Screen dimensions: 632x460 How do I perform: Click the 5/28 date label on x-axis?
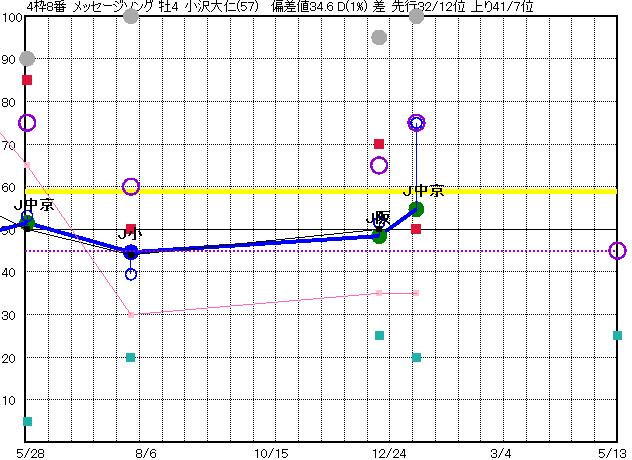31,452
